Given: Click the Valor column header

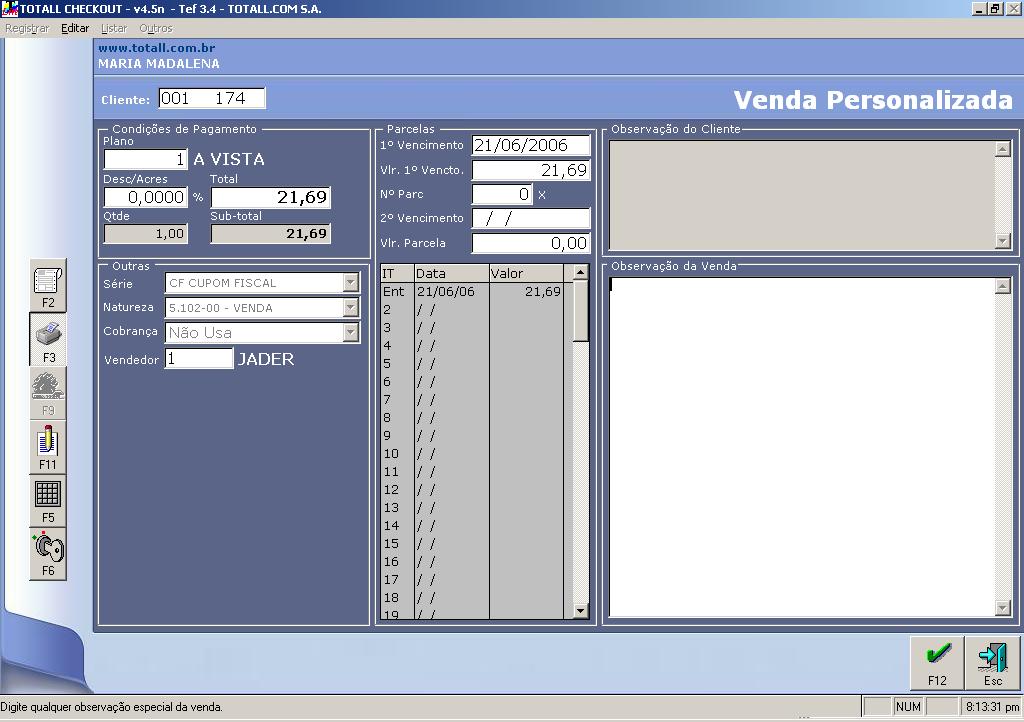Looking at the screenshot, I should (x=526, y=274).
